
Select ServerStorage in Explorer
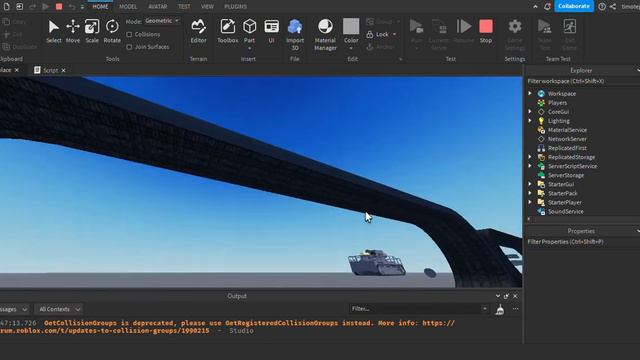[566, 175]
